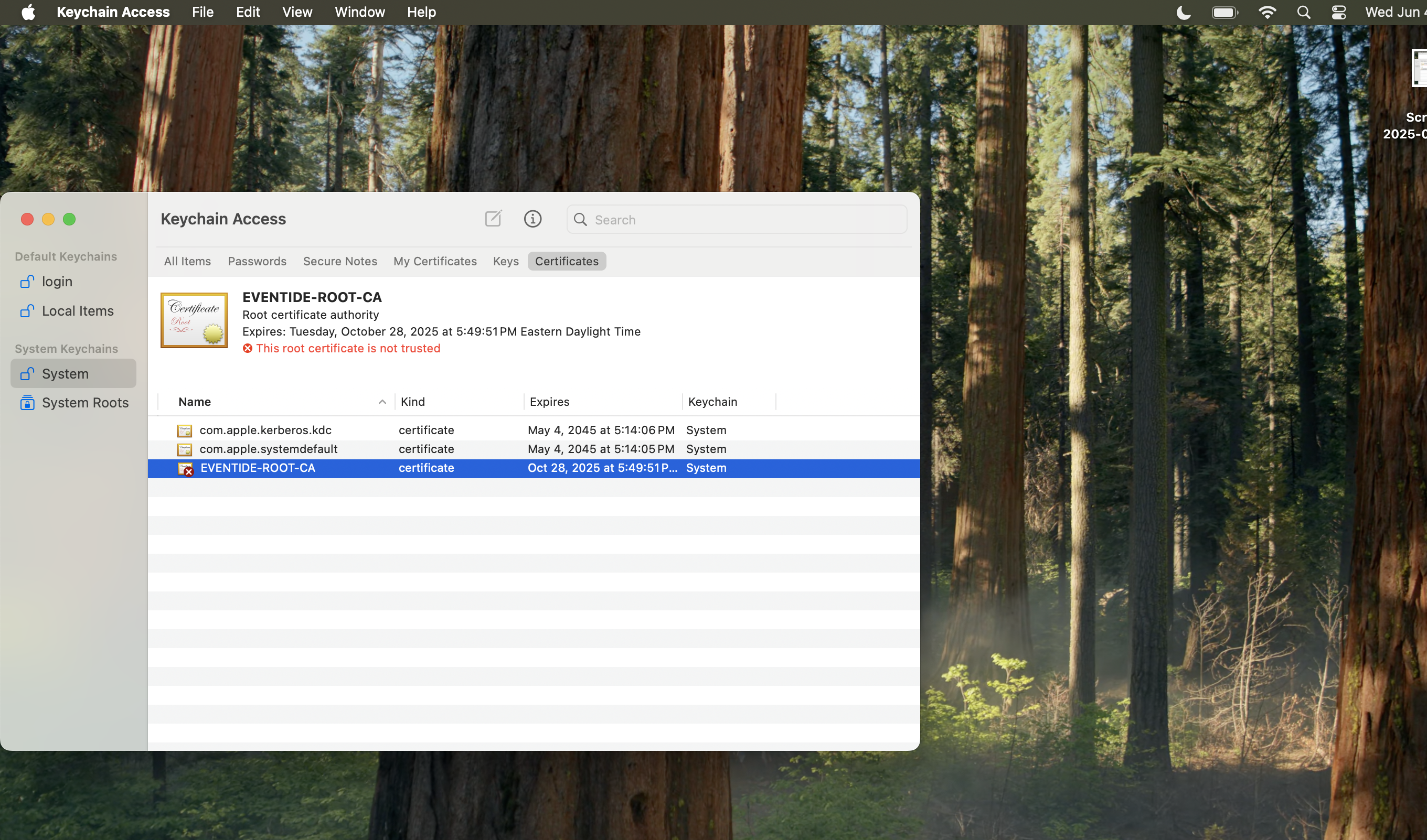This screenshot has height=840, width=1427.
Task: Select the login keychain in sidebar
Action: pyautogui.click(x=57, y=282)
